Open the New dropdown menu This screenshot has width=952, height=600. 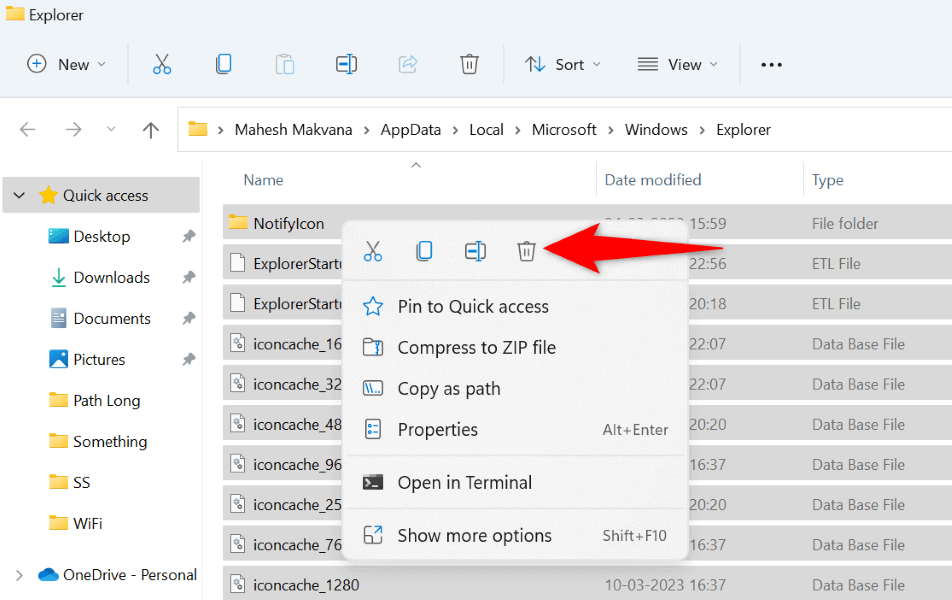(x=66, y=64)
